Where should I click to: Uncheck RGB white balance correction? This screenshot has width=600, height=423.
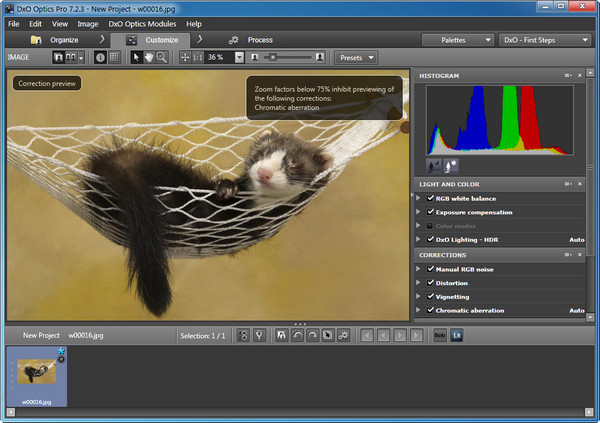(430, 198)
